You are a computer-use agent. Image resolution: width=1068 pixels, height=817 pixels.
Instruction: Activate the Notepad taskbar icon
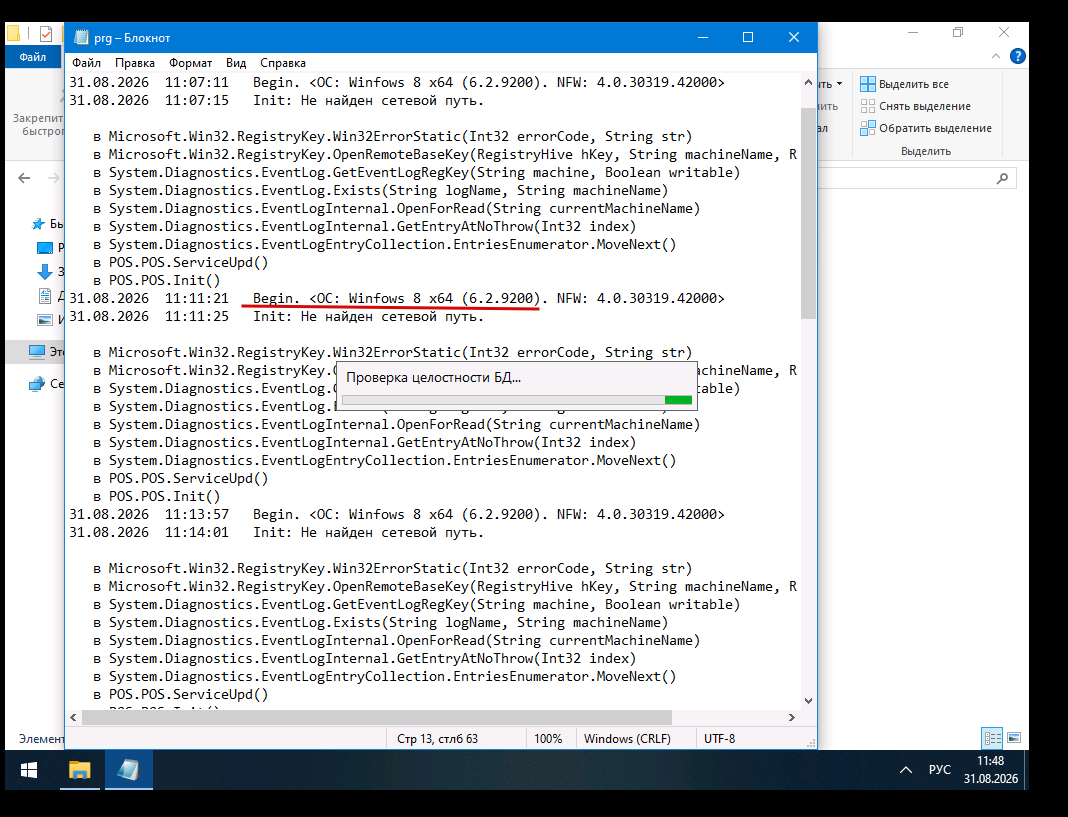click(128, 770)
